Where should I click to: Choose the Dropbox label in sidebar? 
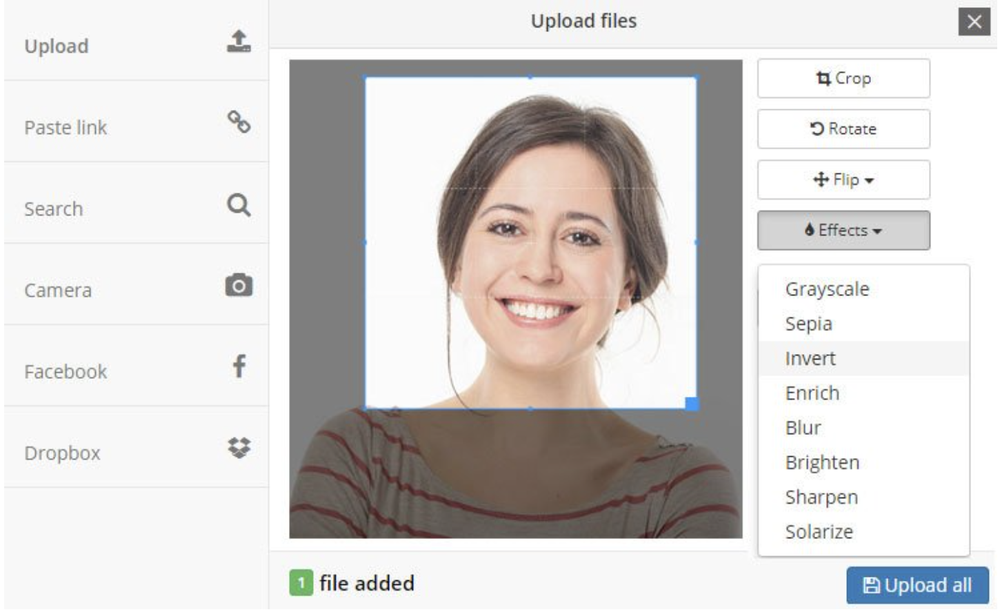[x=62, y=454]
